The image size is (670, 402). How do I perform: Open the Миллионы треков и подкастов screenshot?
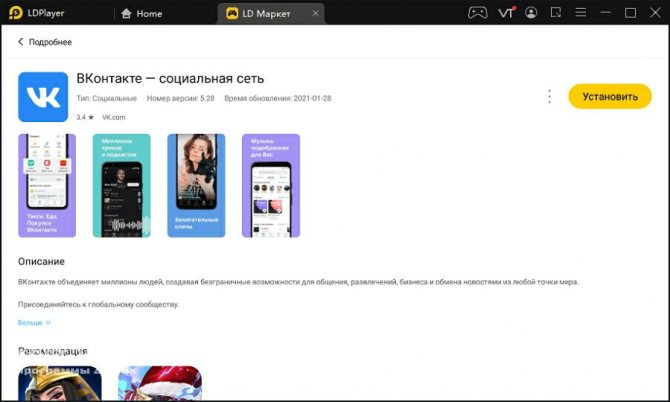tap(122, 185)
